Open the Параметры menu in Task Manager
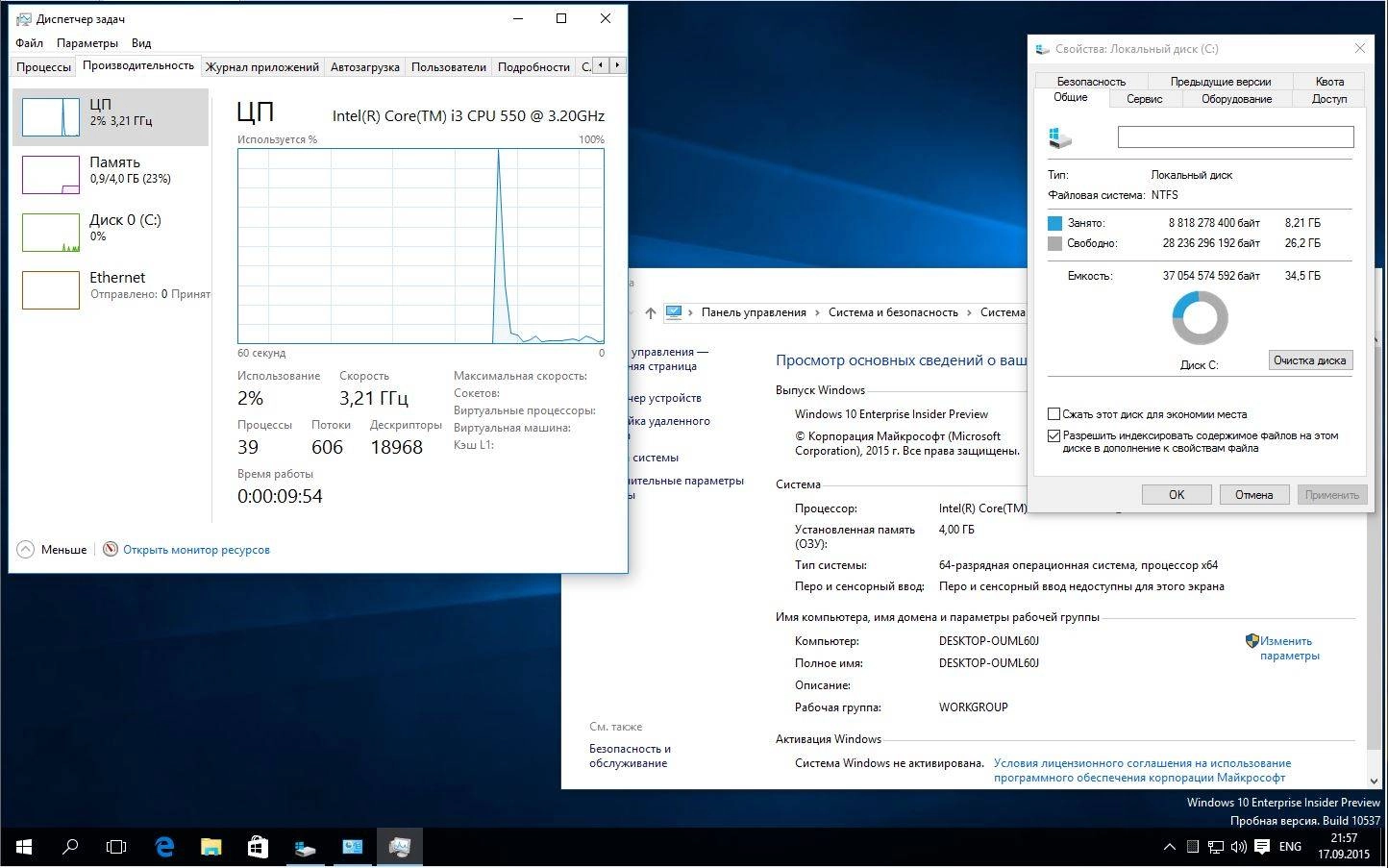 [x=87, y=43]
